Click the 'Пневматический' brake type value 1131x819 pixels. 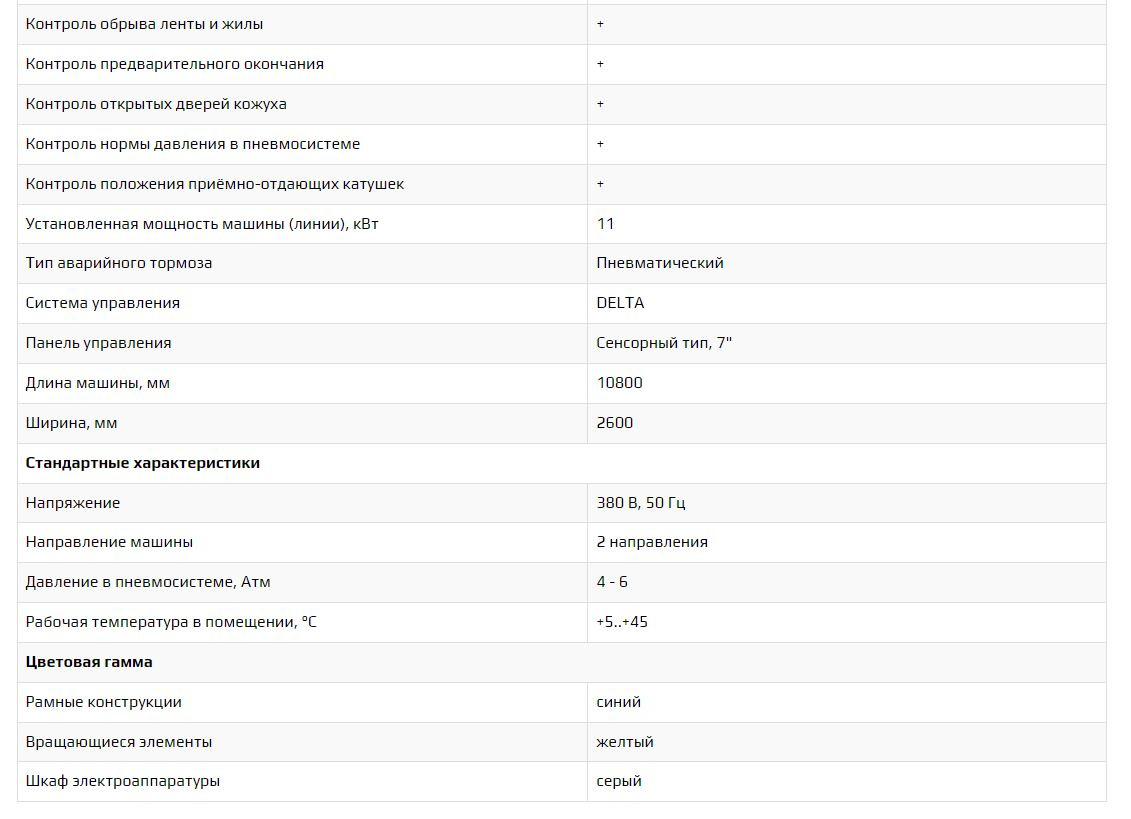[x=660, y=263]
